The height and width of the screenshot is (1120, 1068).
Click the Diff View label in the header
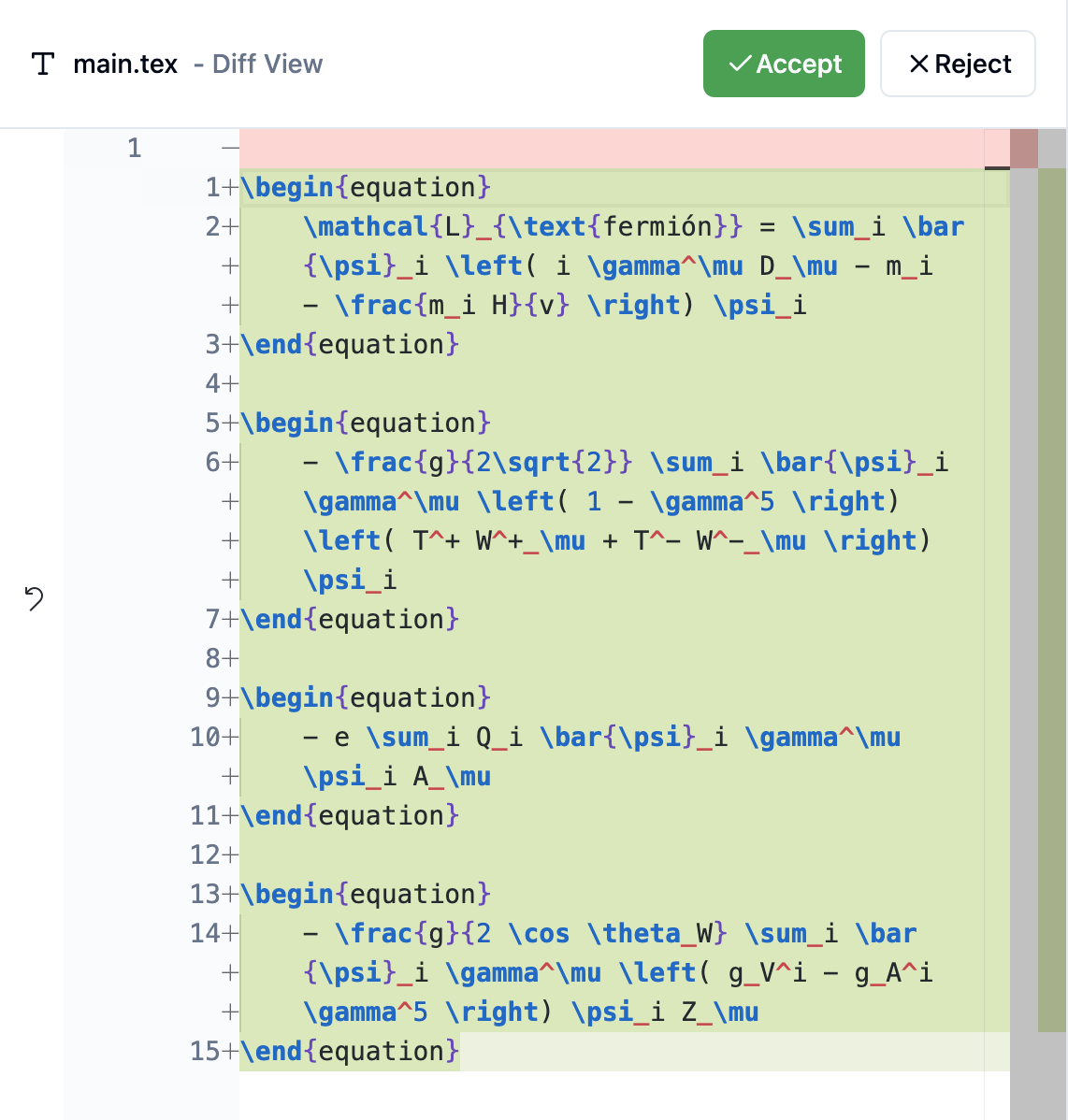click(x=267, y=64)
